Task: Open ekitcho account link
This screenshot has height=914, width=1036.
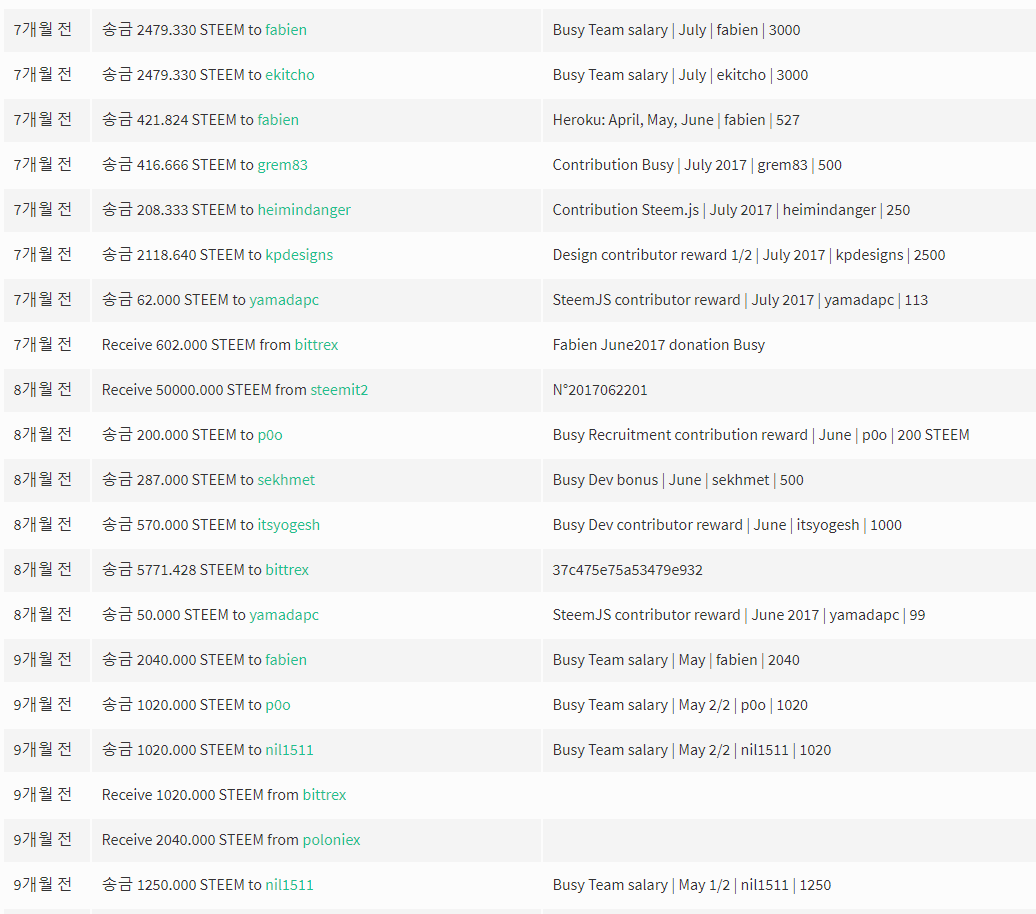Action: tap(289, 75)
